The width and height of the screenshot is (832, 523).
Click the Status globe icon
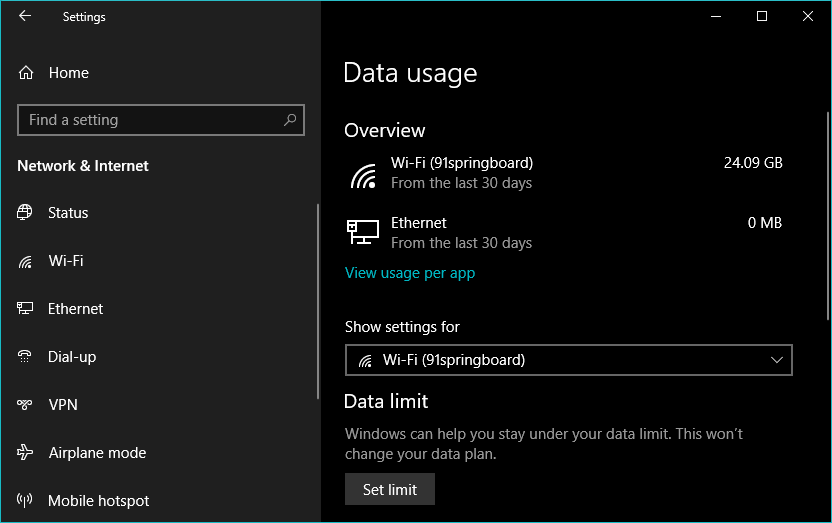(26, 213)
